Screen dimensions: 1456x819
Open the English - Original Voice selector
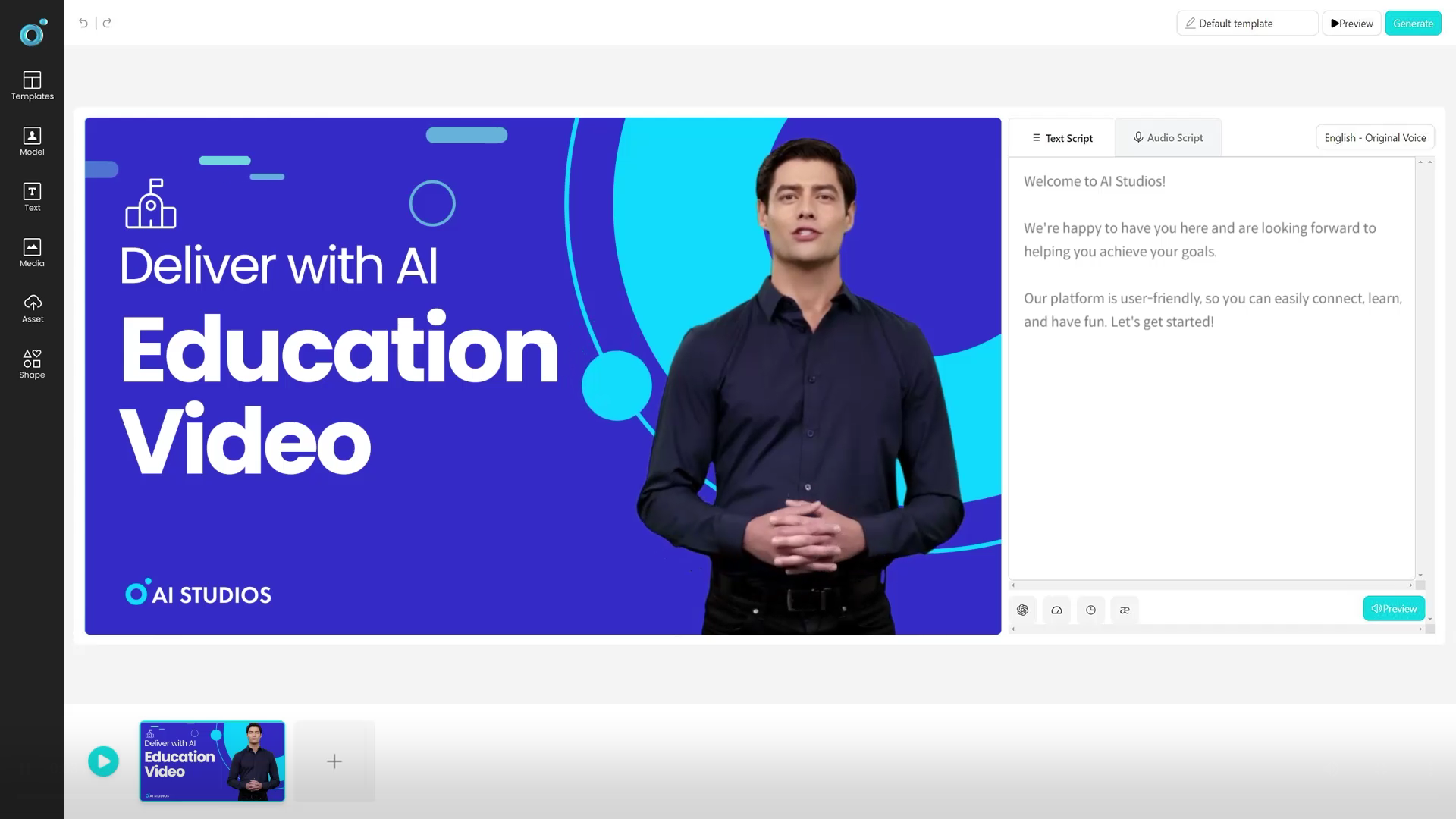point(1374,137)
